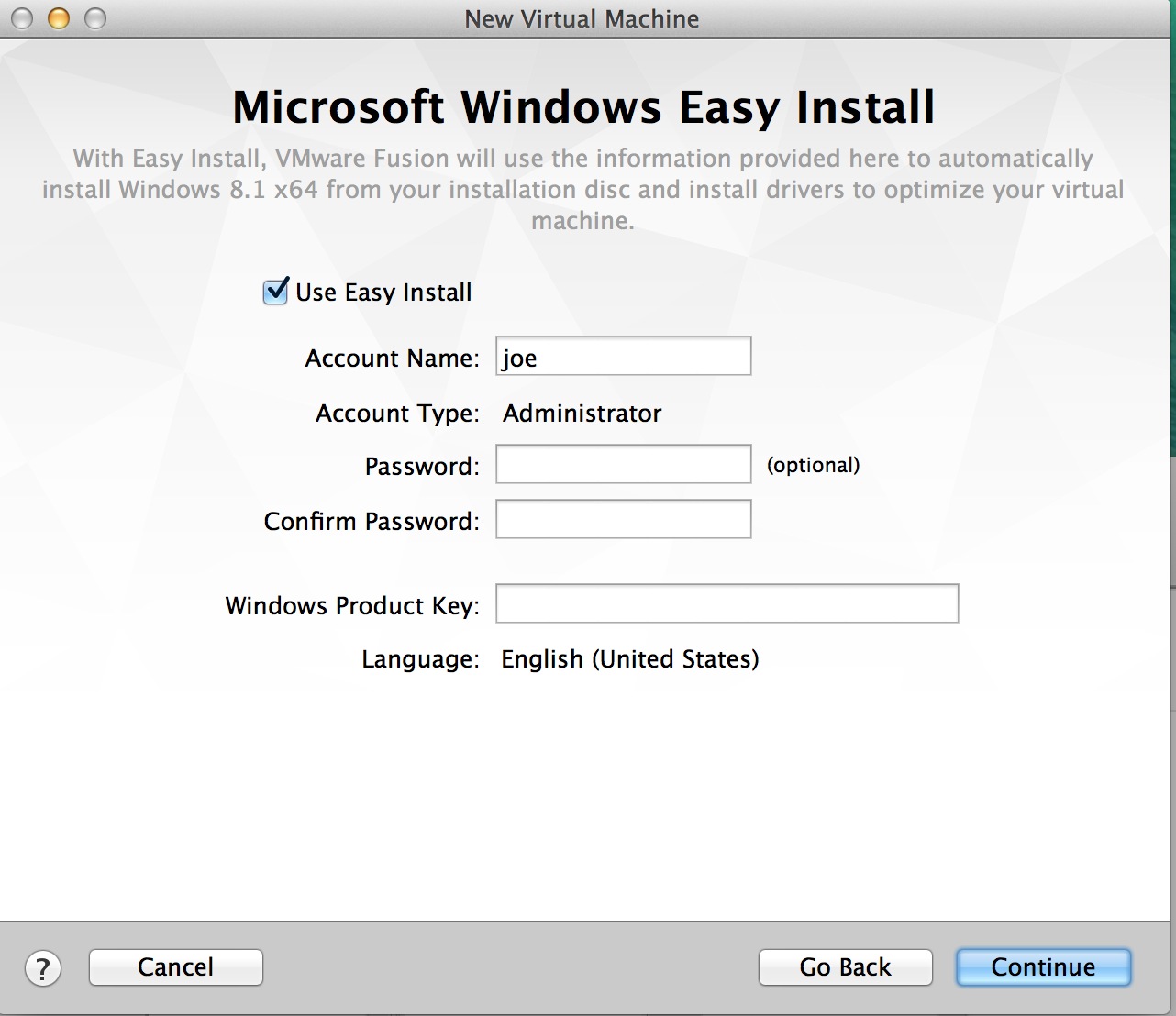Click the (optional) hint beside Password
The image size is (1176, 1016).
(x=813, y=465)
